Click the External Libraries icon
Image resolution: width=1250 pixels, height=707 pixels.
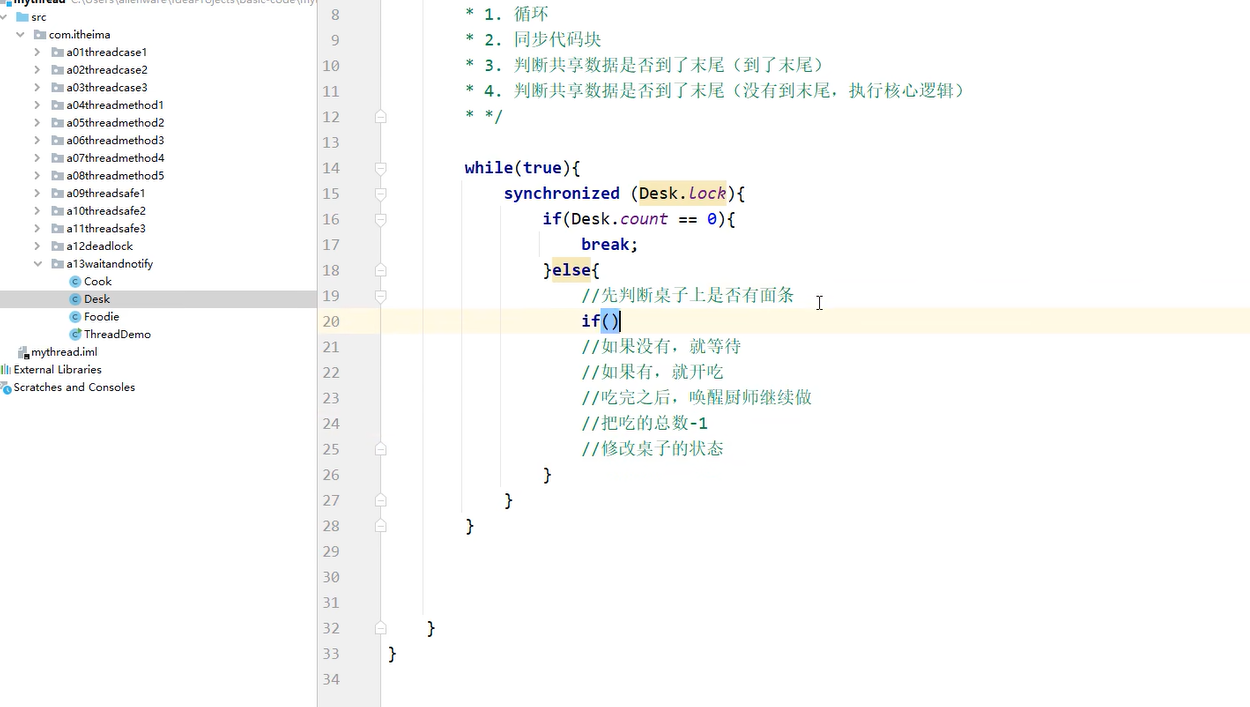coord(6,370)
